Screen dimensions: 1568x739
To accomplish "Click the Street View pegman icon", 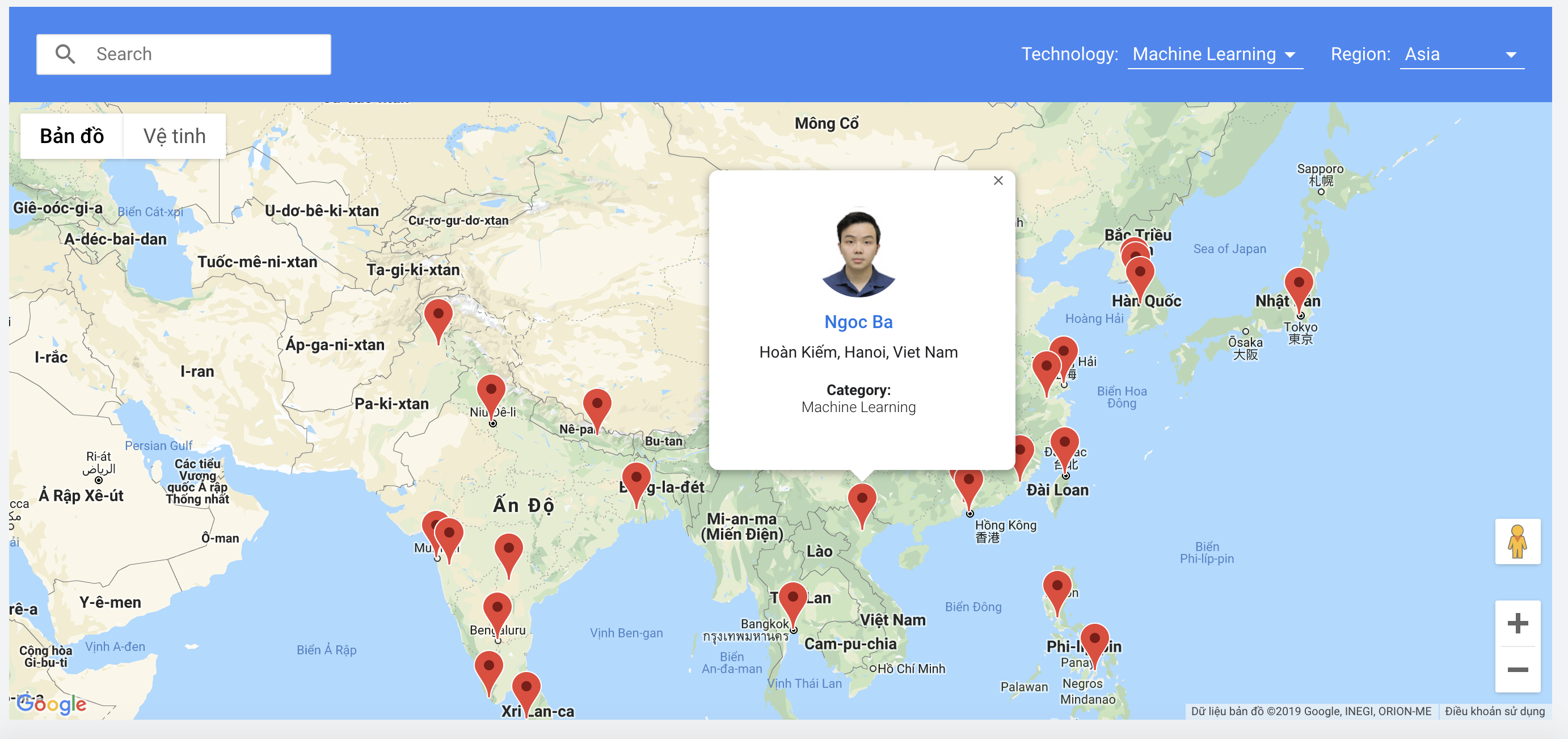I will [x=1517, y=541].
